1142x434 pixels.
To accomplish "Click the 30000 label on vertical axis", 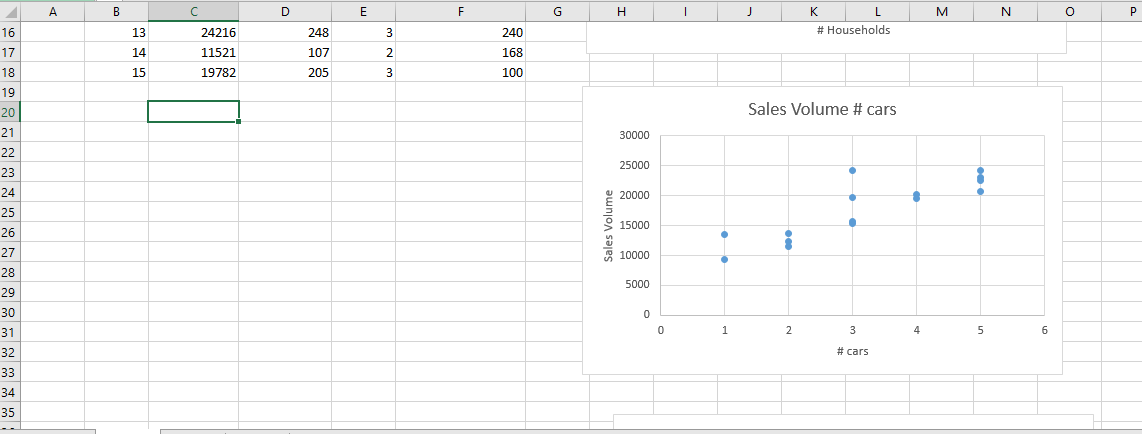I will [633, 135].
